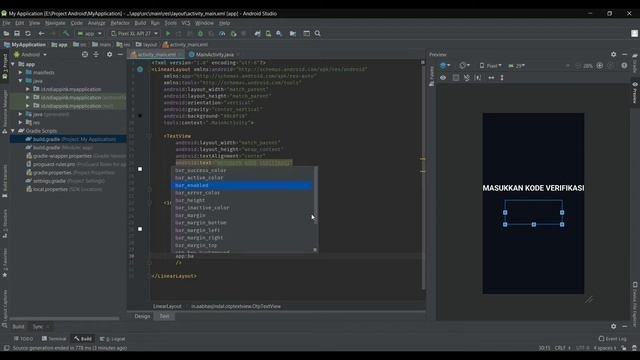Open the orientation dropdown in Preview

click(x=464, y=65)
